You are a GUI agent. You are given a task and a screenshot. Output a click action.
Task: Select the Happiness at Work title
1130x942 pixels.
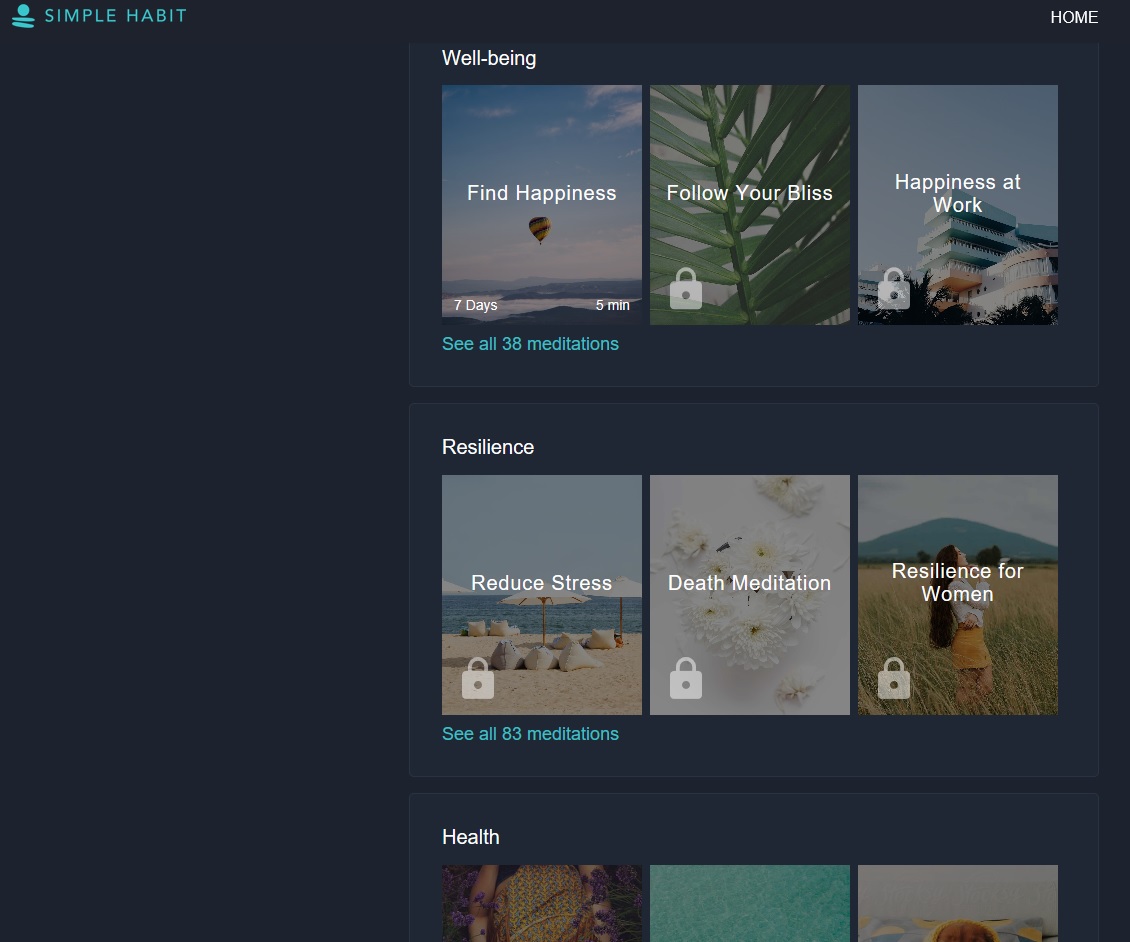click(x=957, y=193)
